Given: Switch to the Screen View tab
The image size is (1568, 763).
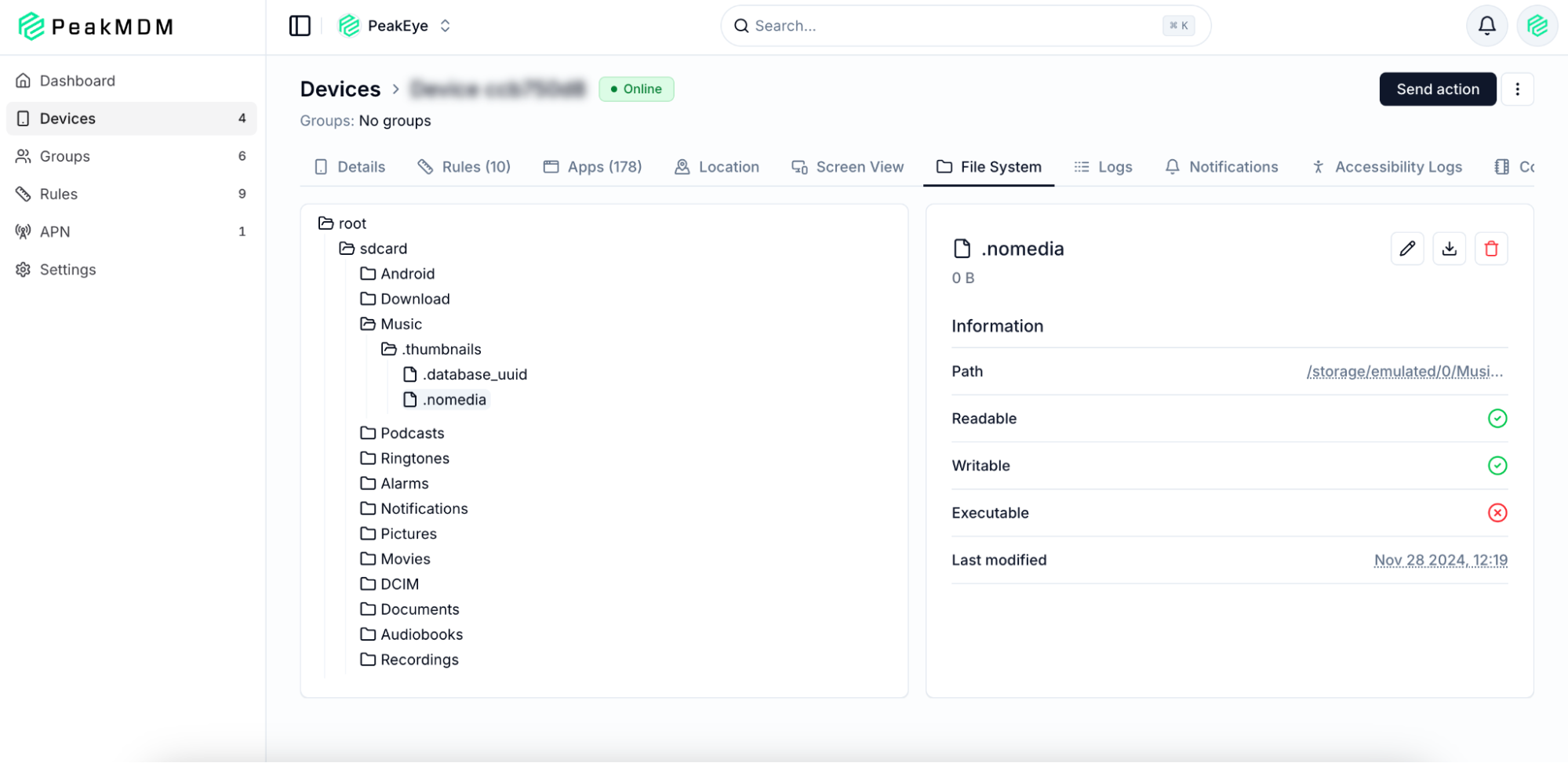Looking at the screenshot, I should (848, 167).
